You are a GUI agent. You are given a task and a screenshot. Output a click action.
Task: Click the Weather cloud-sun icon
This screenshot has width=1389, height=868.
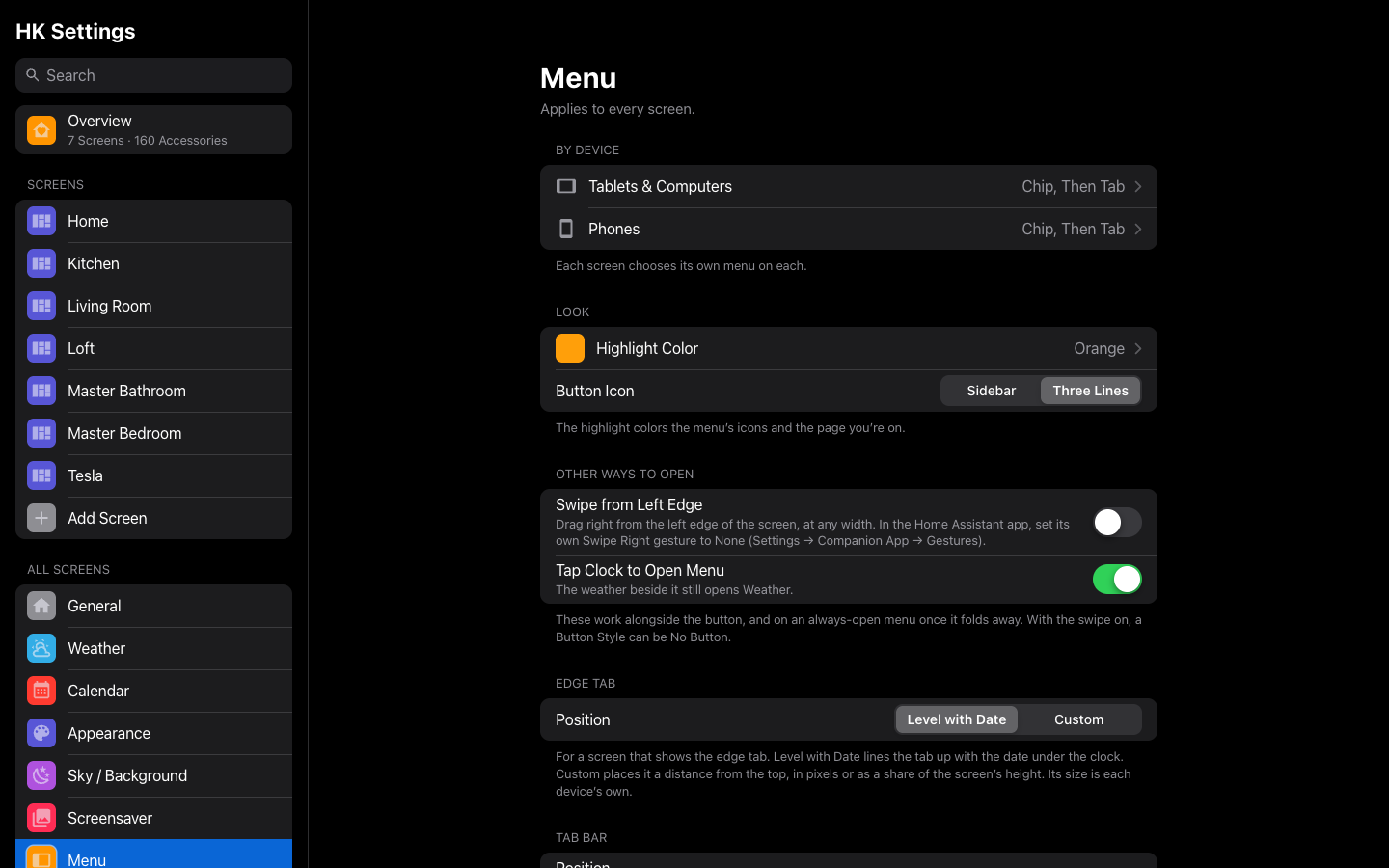[41, 648]
